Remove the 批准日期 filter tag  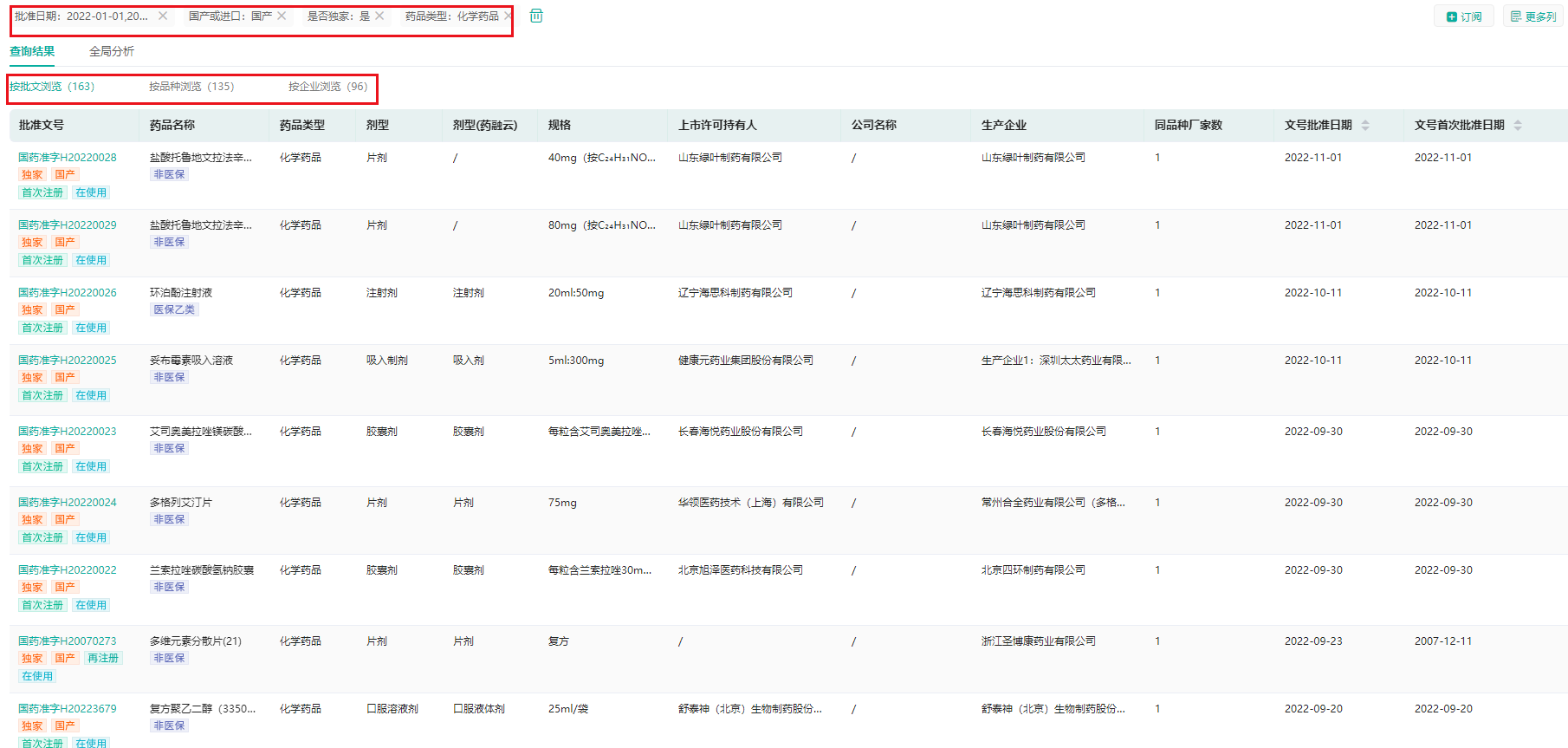[163, 16]
